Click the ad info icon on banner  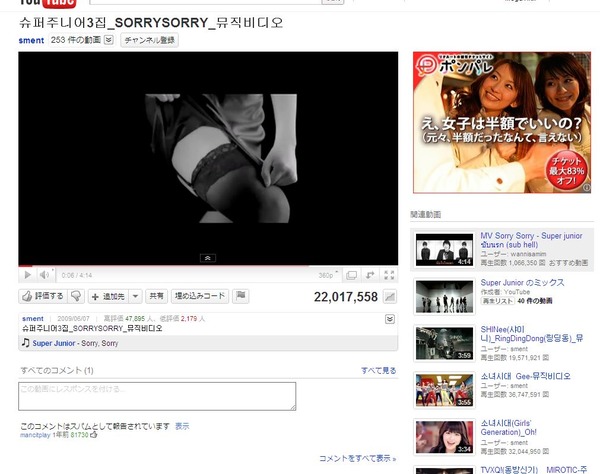[x=586, y=188]
